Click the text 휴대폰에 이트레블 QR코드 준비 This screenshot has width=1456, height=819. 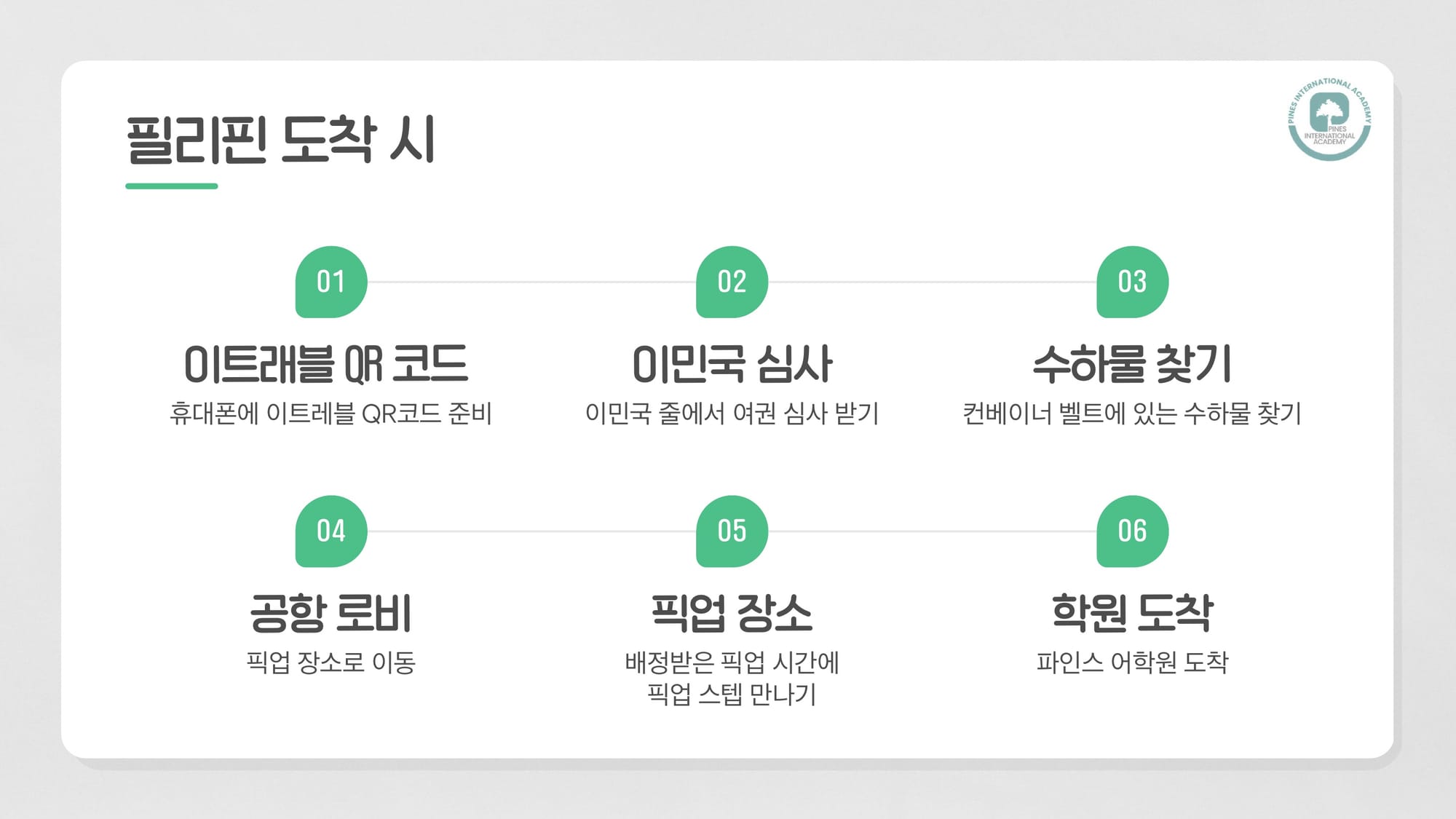[331, 414]
